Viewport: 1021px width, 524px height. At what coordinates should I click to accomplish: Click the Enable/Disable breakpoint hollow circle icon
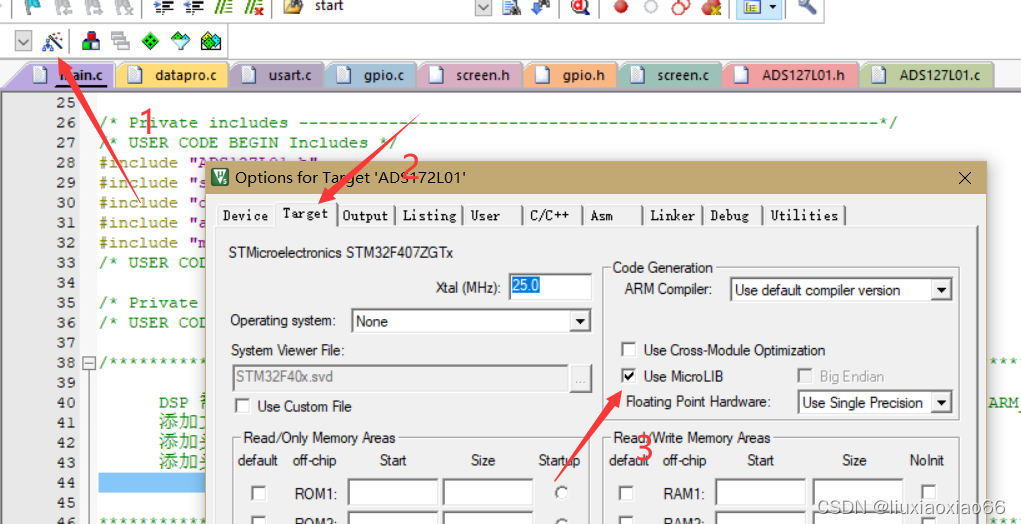pos(650,7)
